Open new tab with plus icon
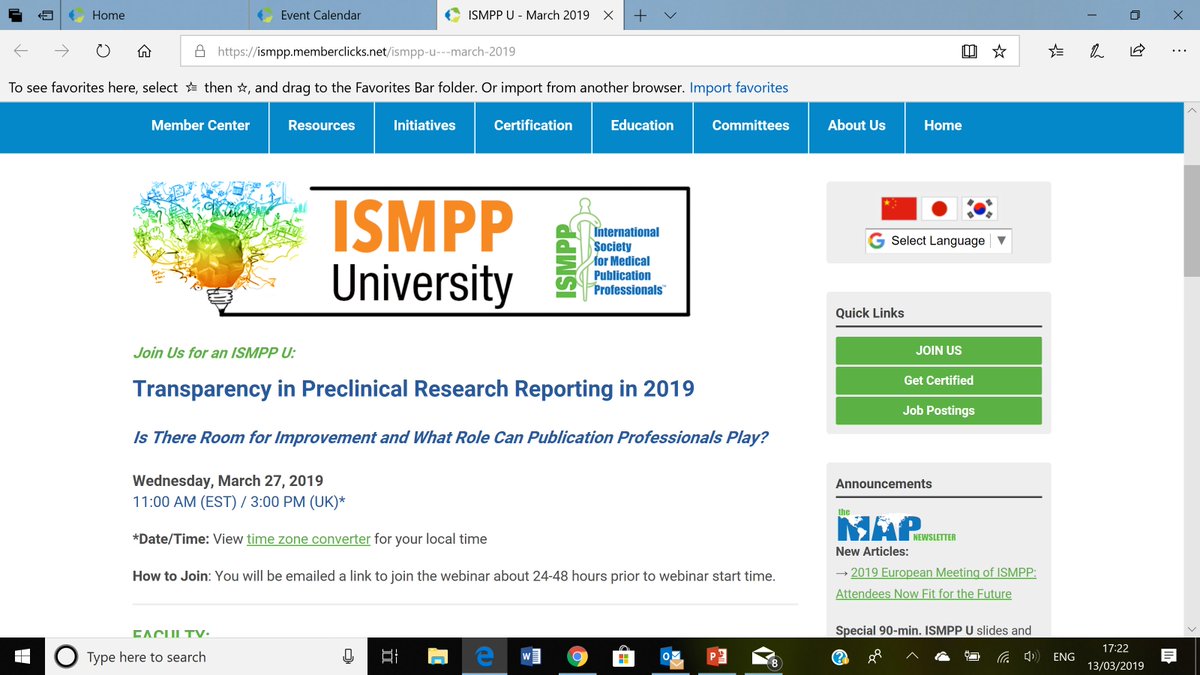The image size is (1200, 675). [x=641, y=15]
